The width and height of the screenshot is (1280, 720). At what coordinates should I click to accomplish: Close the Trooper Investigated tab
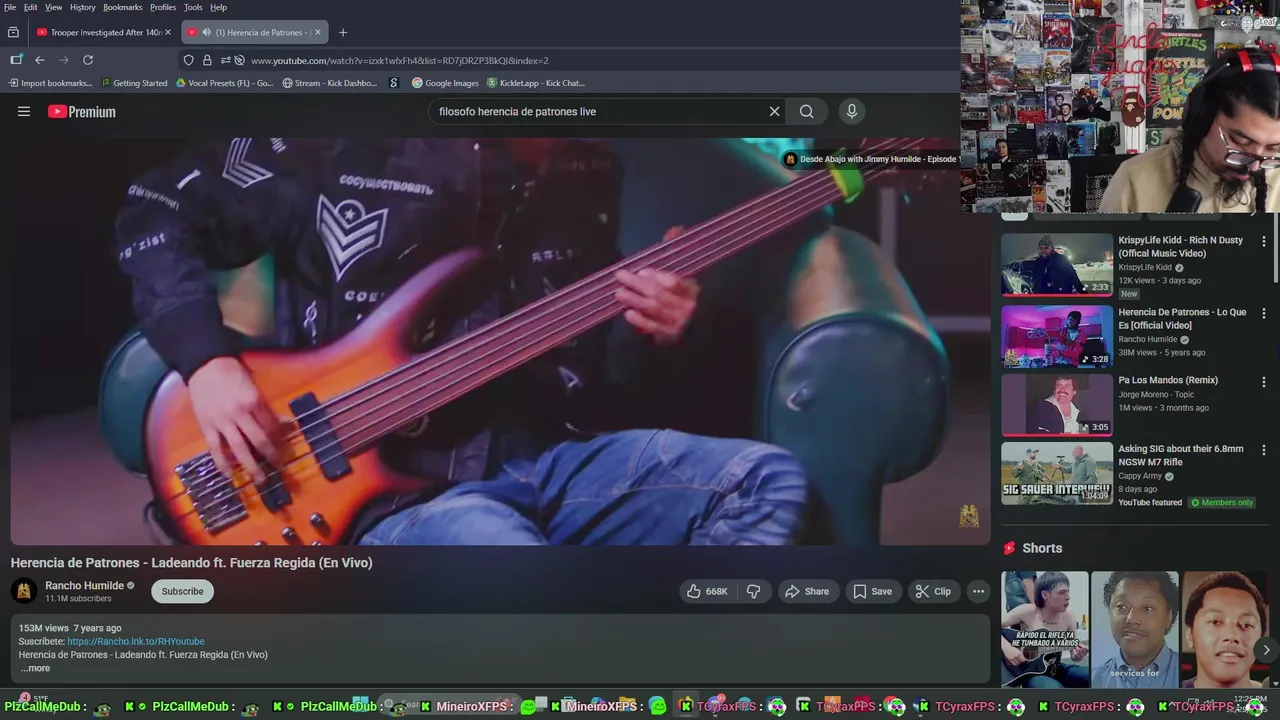coord(168,32)
